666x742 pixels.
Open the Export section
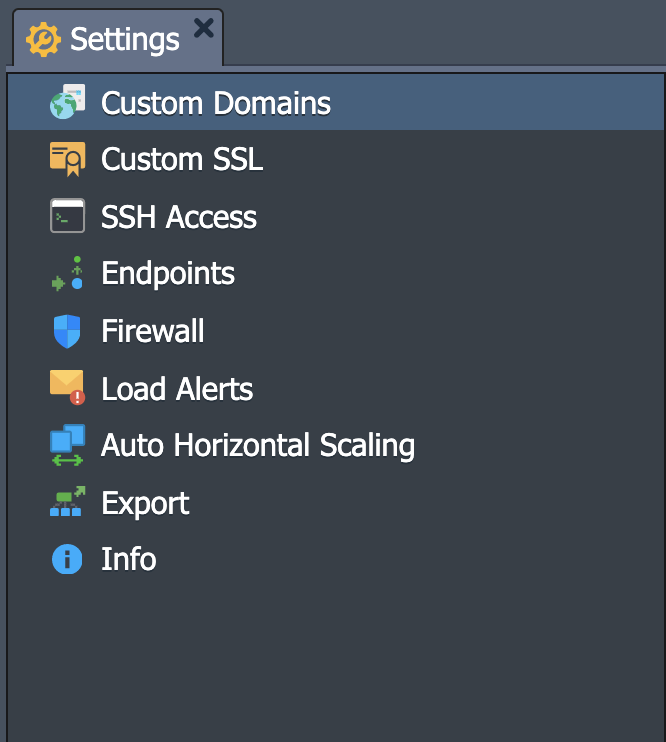click(x=336, y=503)
